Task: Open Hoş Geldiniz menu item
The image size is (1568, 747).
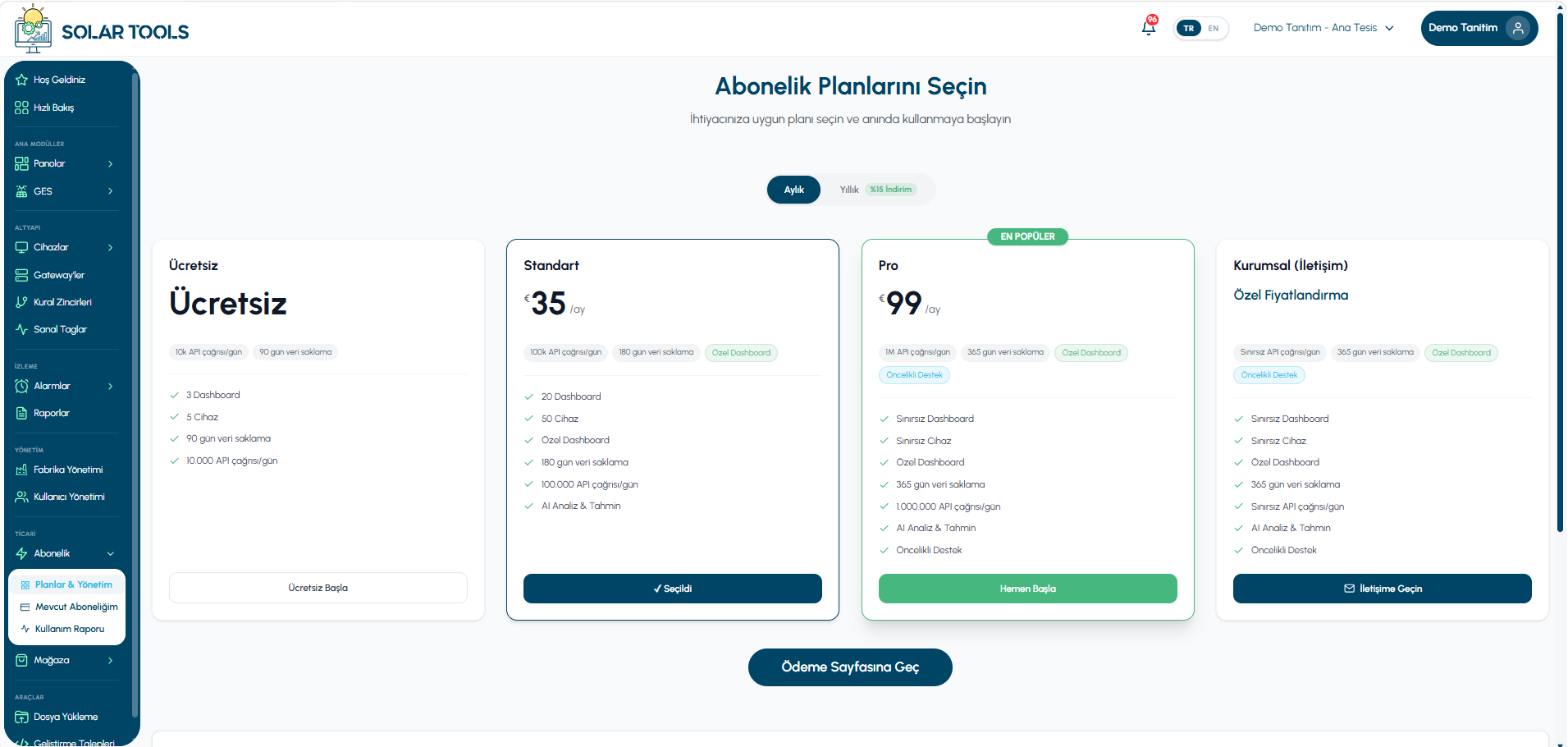Action: 66,80
